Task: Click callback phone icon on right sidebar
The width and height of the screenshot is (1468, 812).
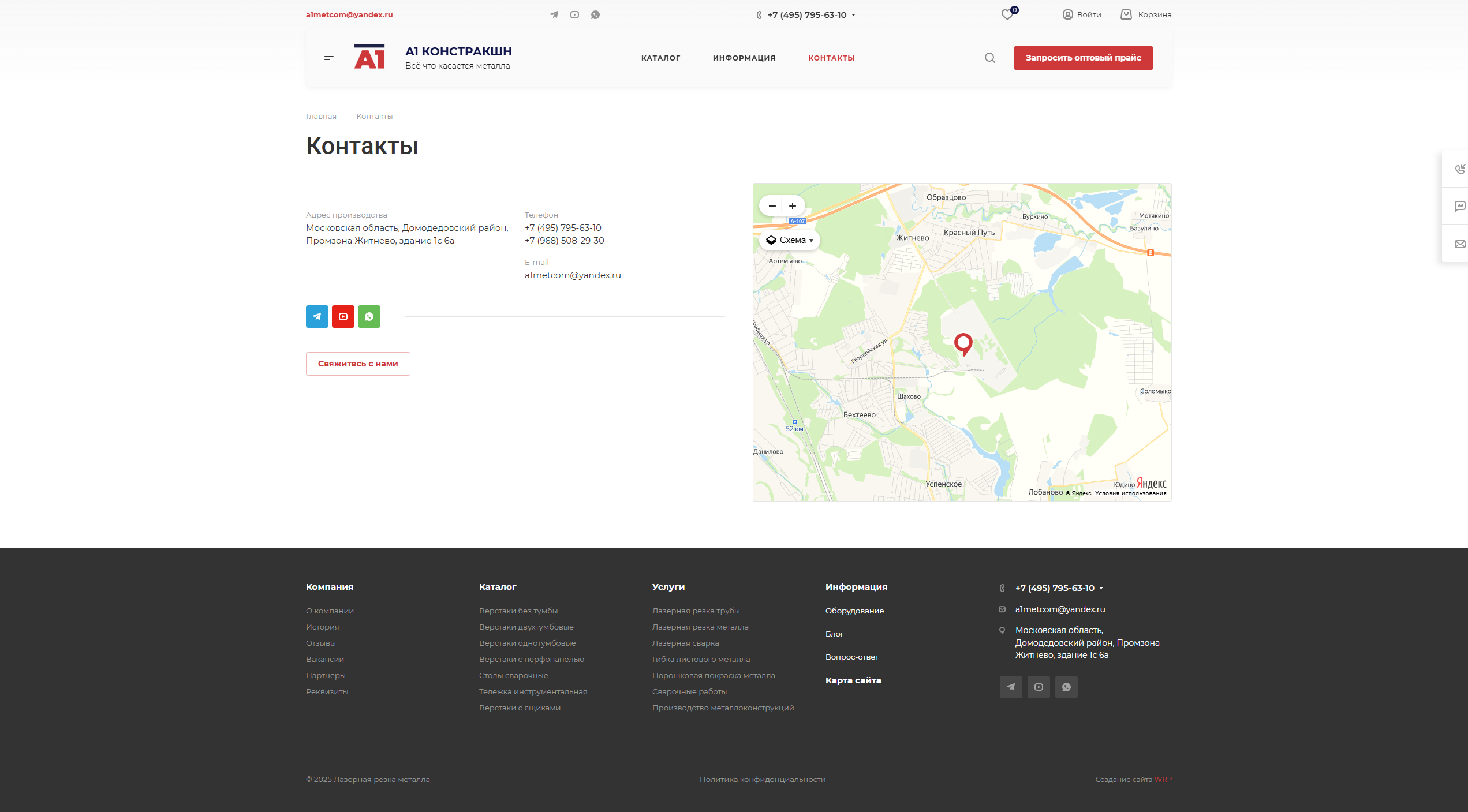Action: 1459,169
